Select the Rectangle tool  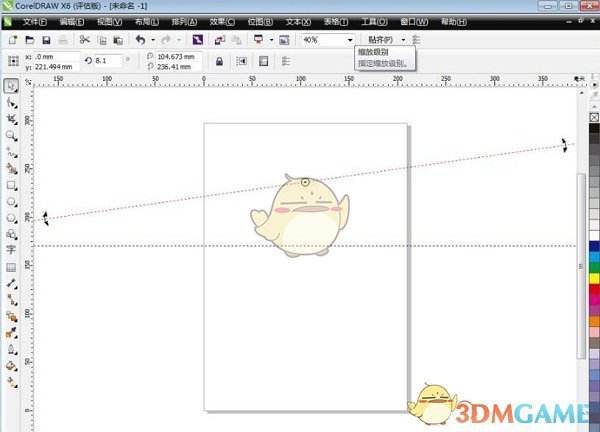[x=12, y=185]
